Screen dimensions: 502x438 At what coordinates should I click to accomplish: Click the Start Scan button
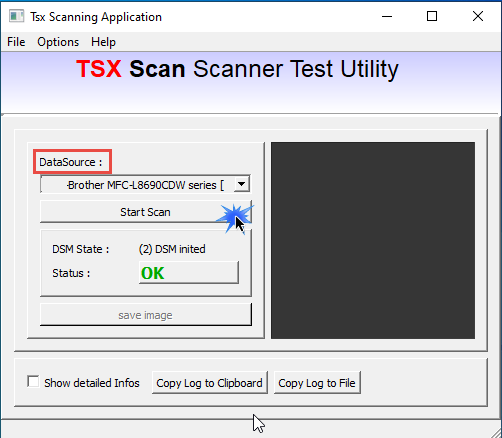pyautogui.click(x=146, y=212)
